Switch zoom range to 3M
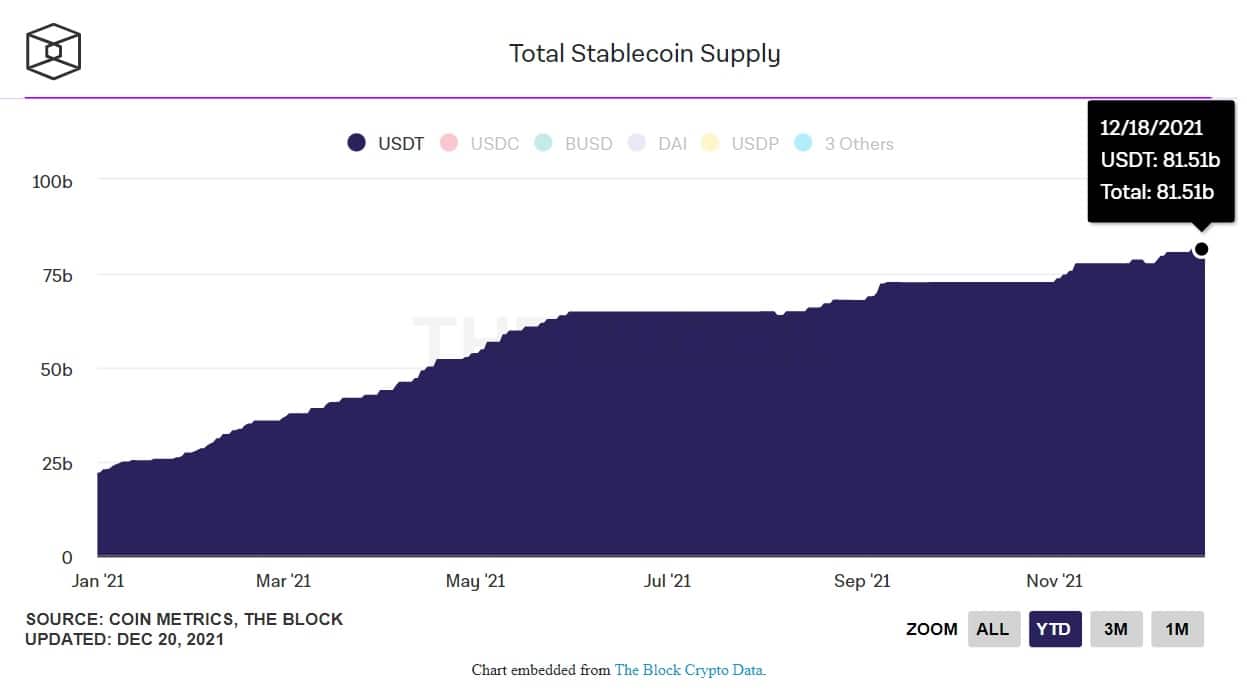1247x690 pixels. coord(1116,629)
